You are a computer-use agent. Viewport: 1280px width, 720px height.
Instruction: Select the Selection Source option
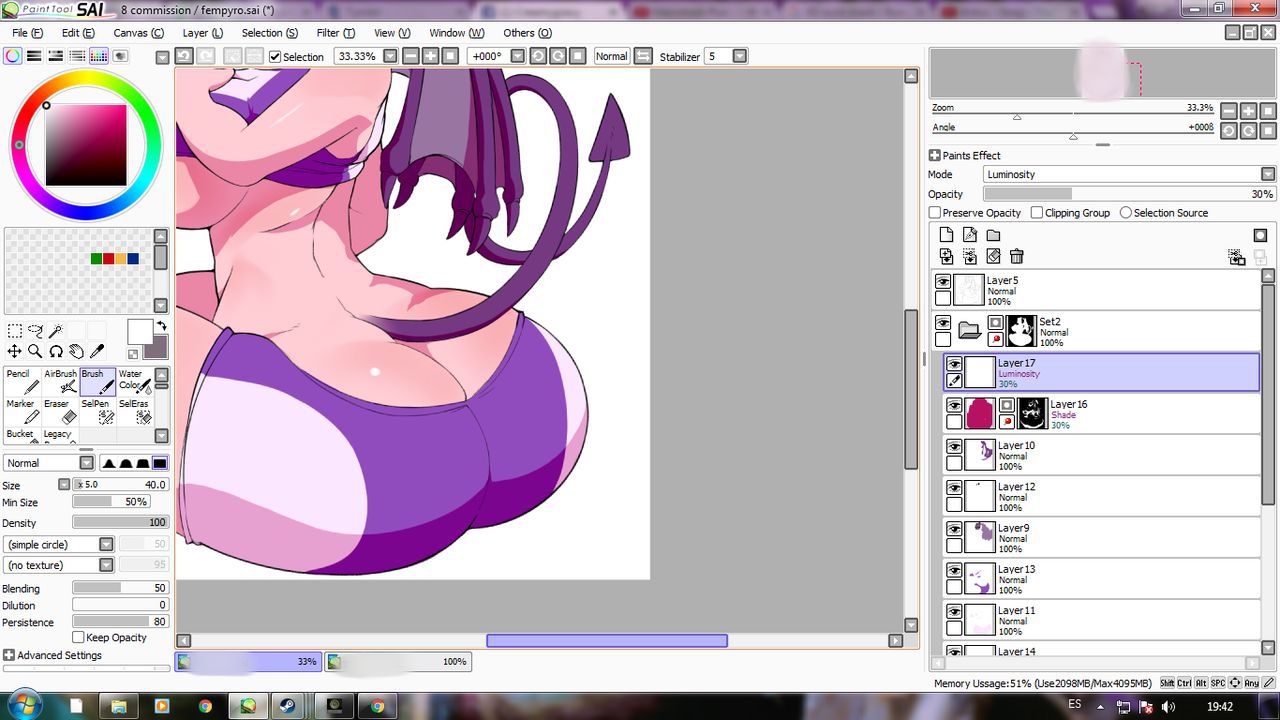click(x=1126, y=213)
